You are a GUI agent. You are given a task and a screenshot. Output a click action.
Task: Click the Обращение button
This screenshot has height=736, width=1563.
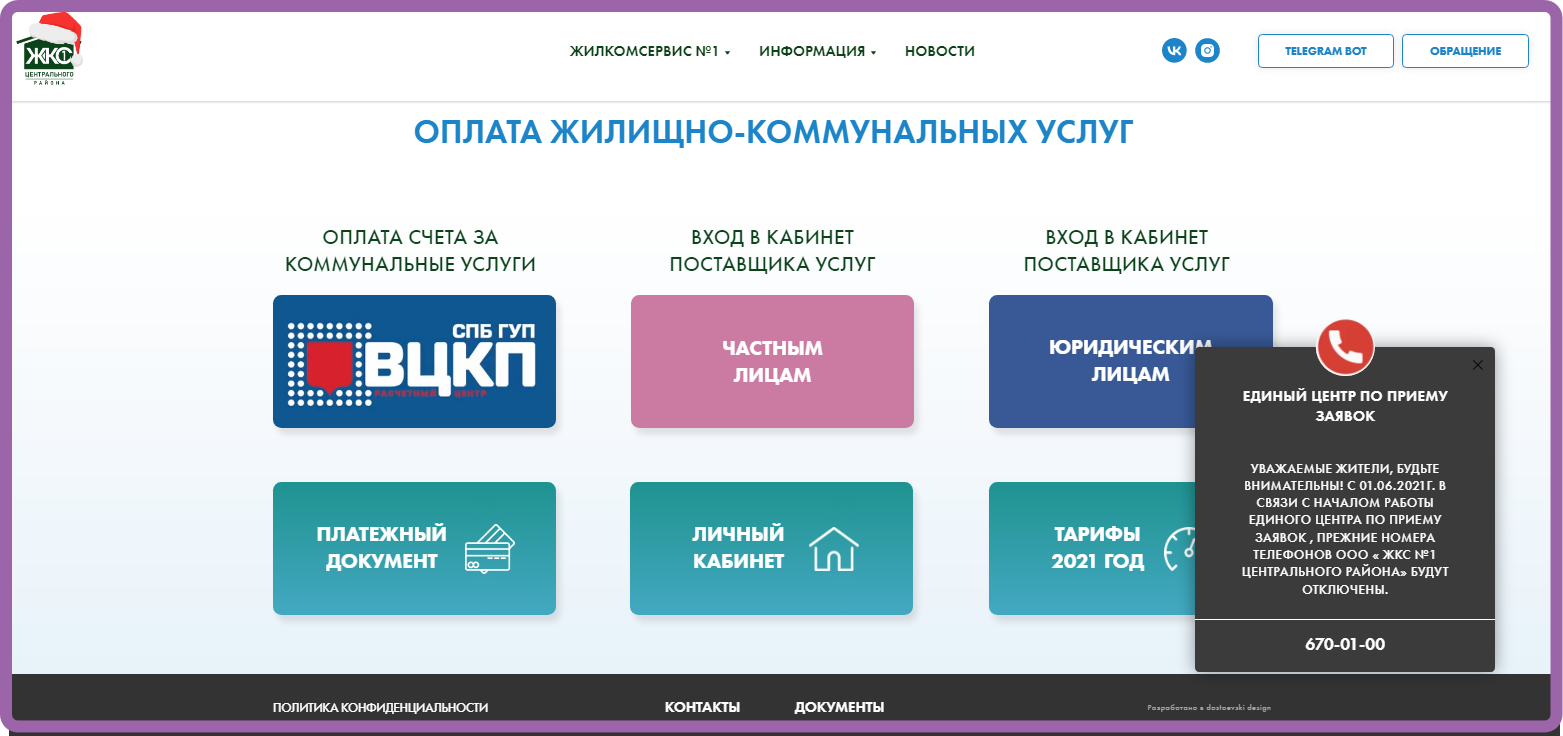coord(1465,51)
